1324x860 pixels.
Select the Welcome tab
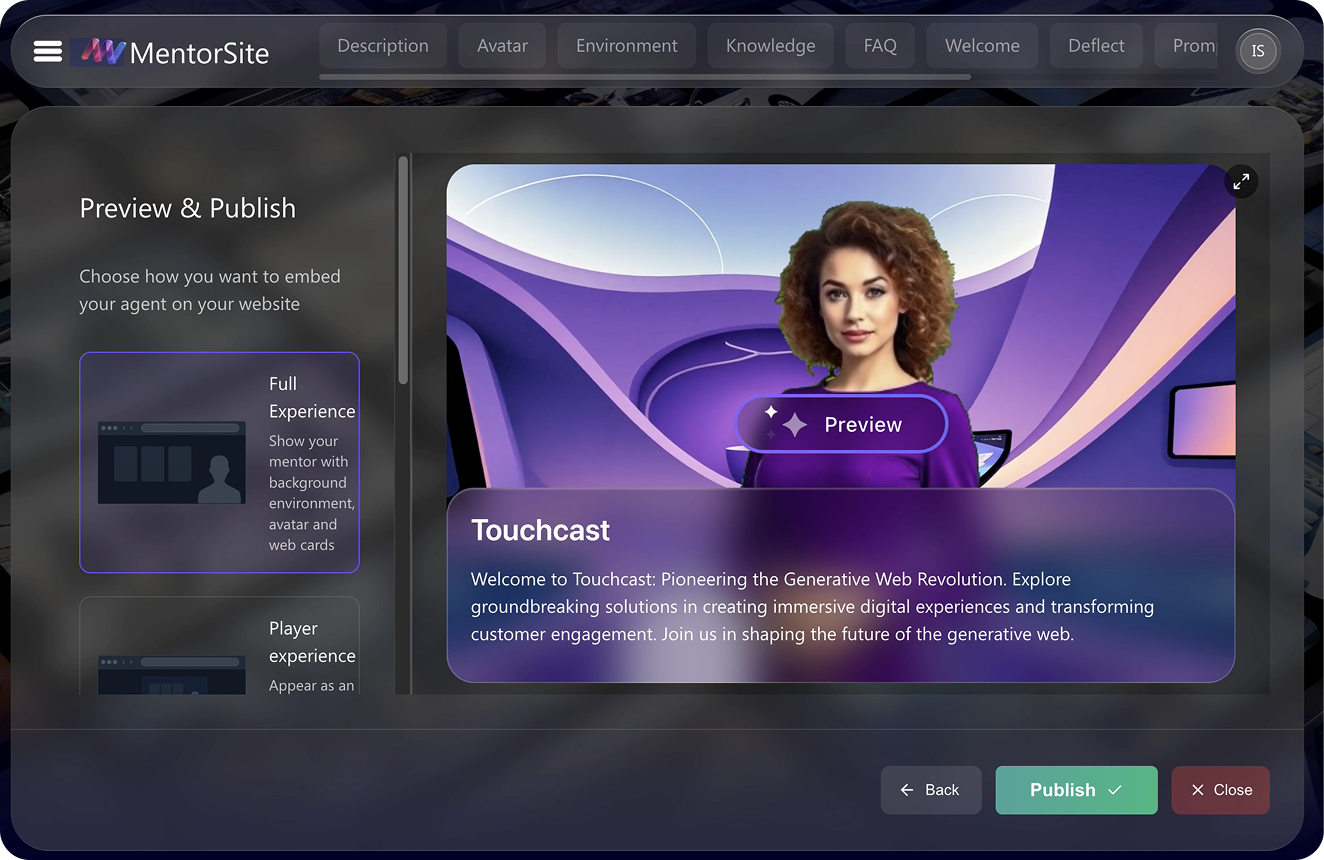tap(983, 46)
